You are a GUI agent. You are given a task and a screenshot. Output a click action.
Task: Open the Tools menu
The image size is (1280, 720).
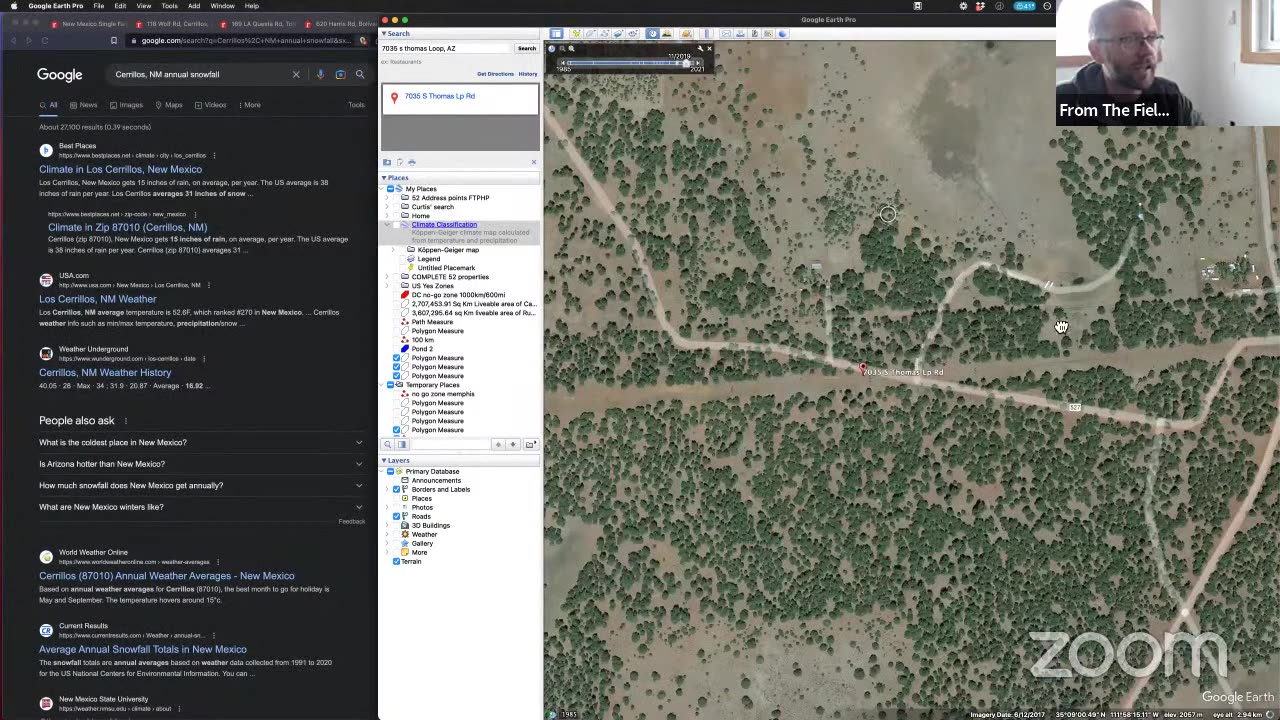point(169,6)
